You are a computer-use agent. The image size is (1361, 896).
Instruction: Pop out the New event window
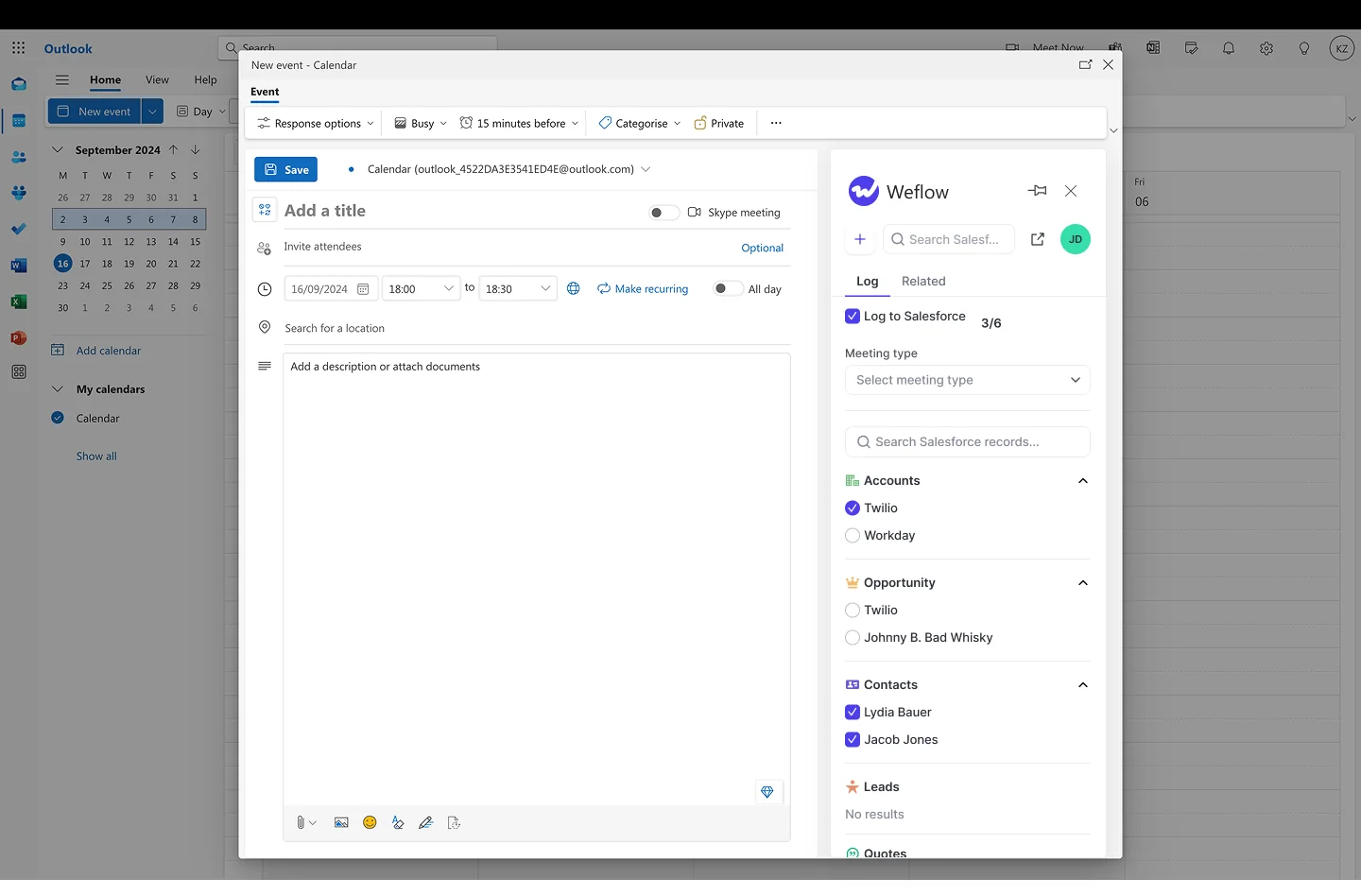(1085, 64)
